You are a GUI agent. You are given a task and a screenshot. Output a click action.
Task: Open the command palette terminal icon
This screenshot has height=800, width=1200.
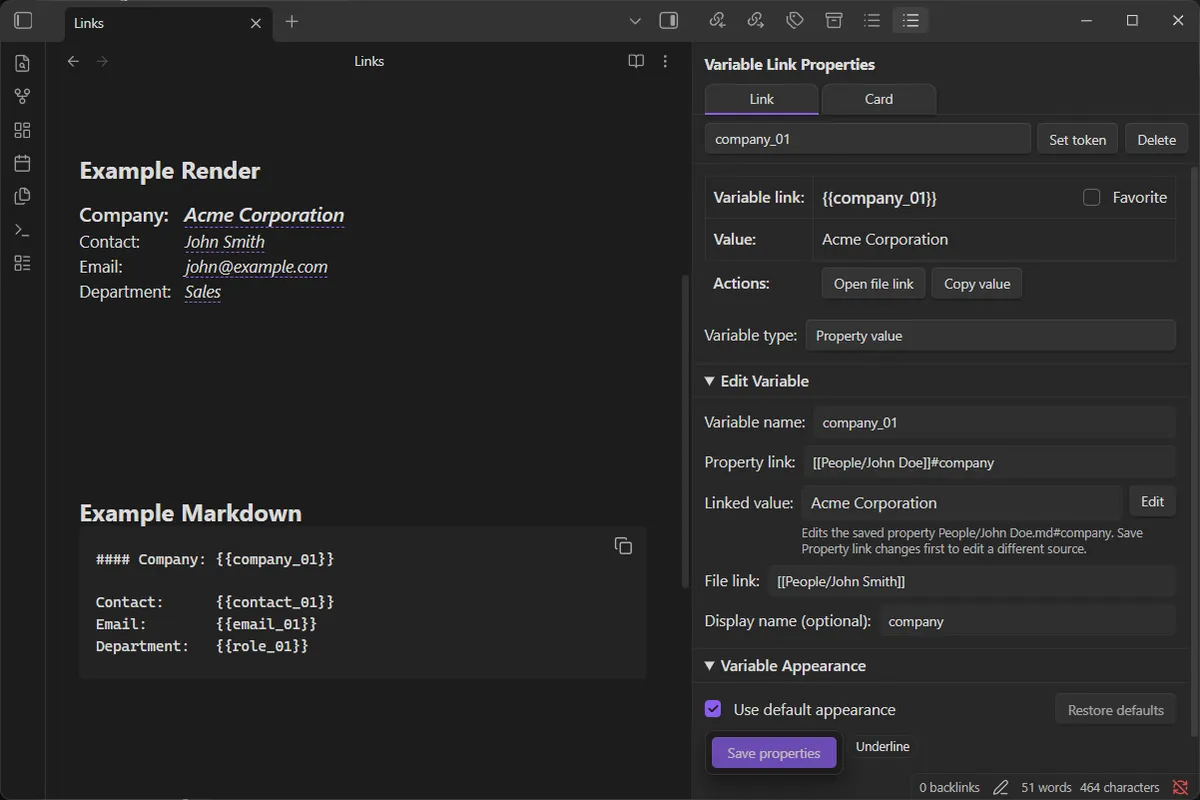[x=23, y=230]
